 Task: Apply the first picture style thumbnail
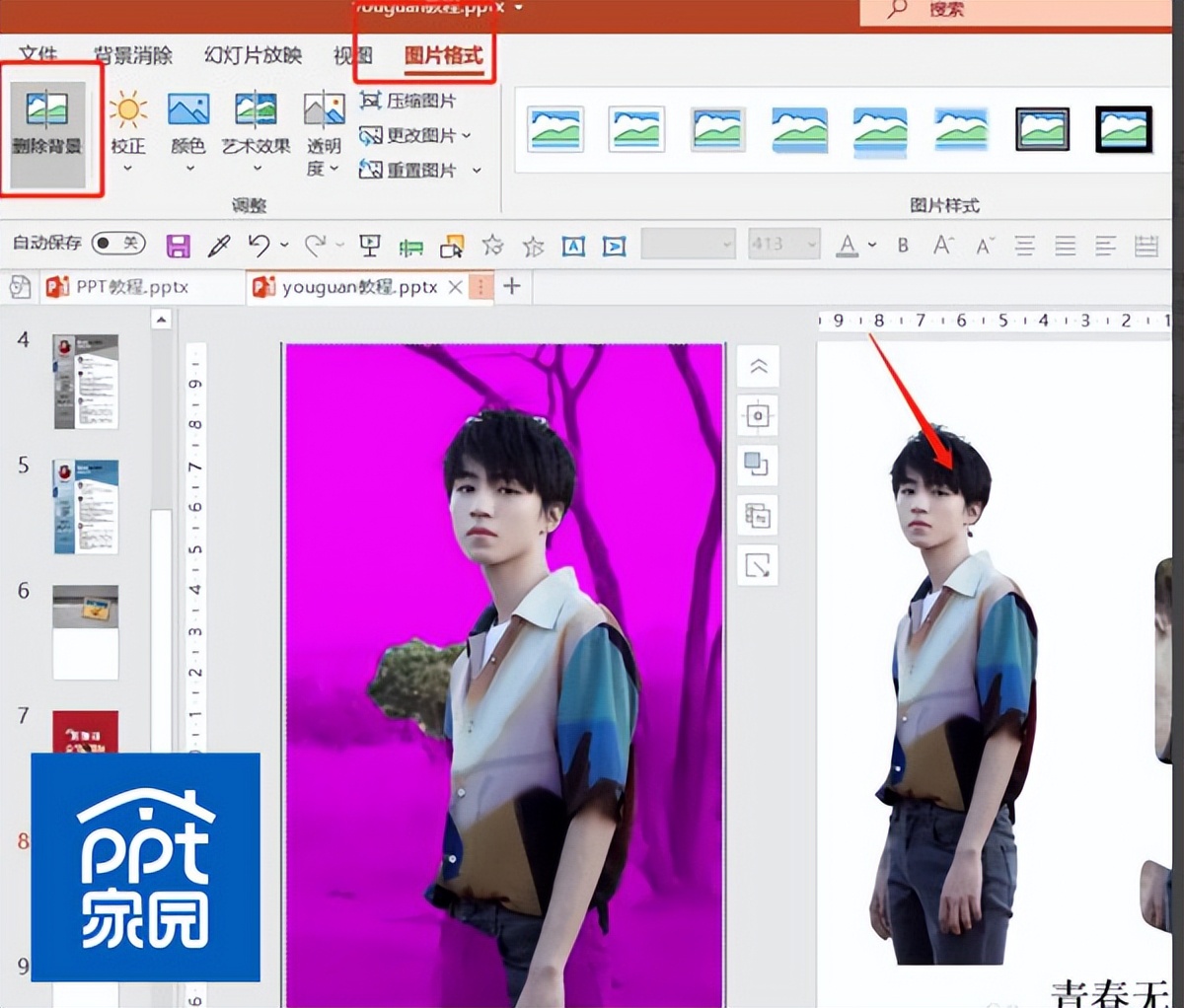555,129
